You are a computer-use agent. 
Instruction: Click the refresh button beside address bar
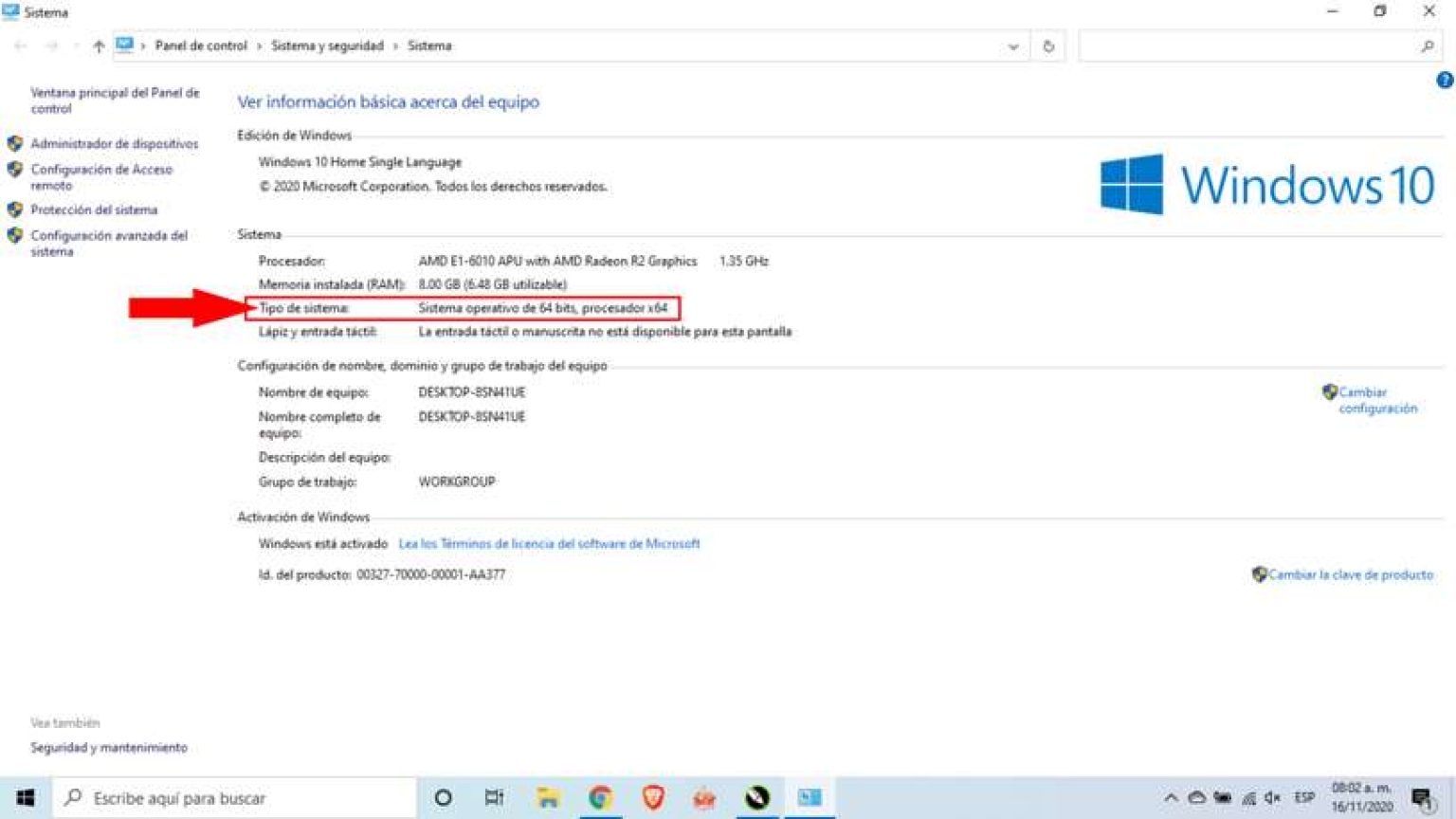coord(1048,46)
